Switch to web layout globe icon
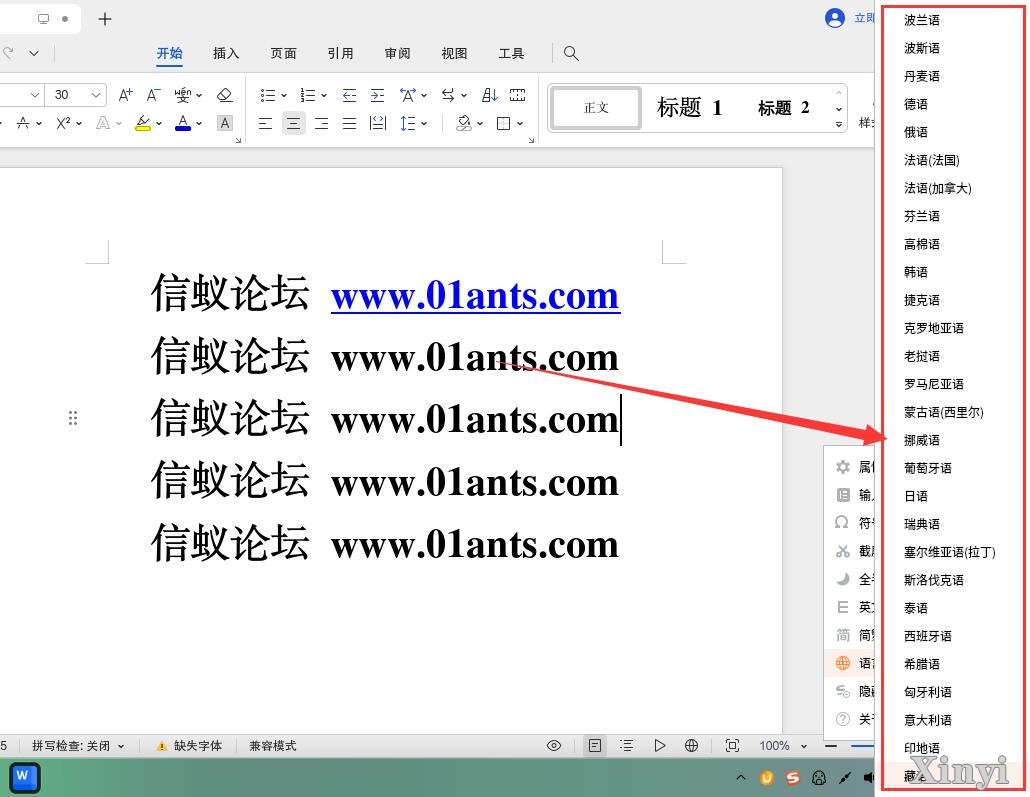Image resolution: width=1030 pixels, height=797 pixels. coord(691,746)
